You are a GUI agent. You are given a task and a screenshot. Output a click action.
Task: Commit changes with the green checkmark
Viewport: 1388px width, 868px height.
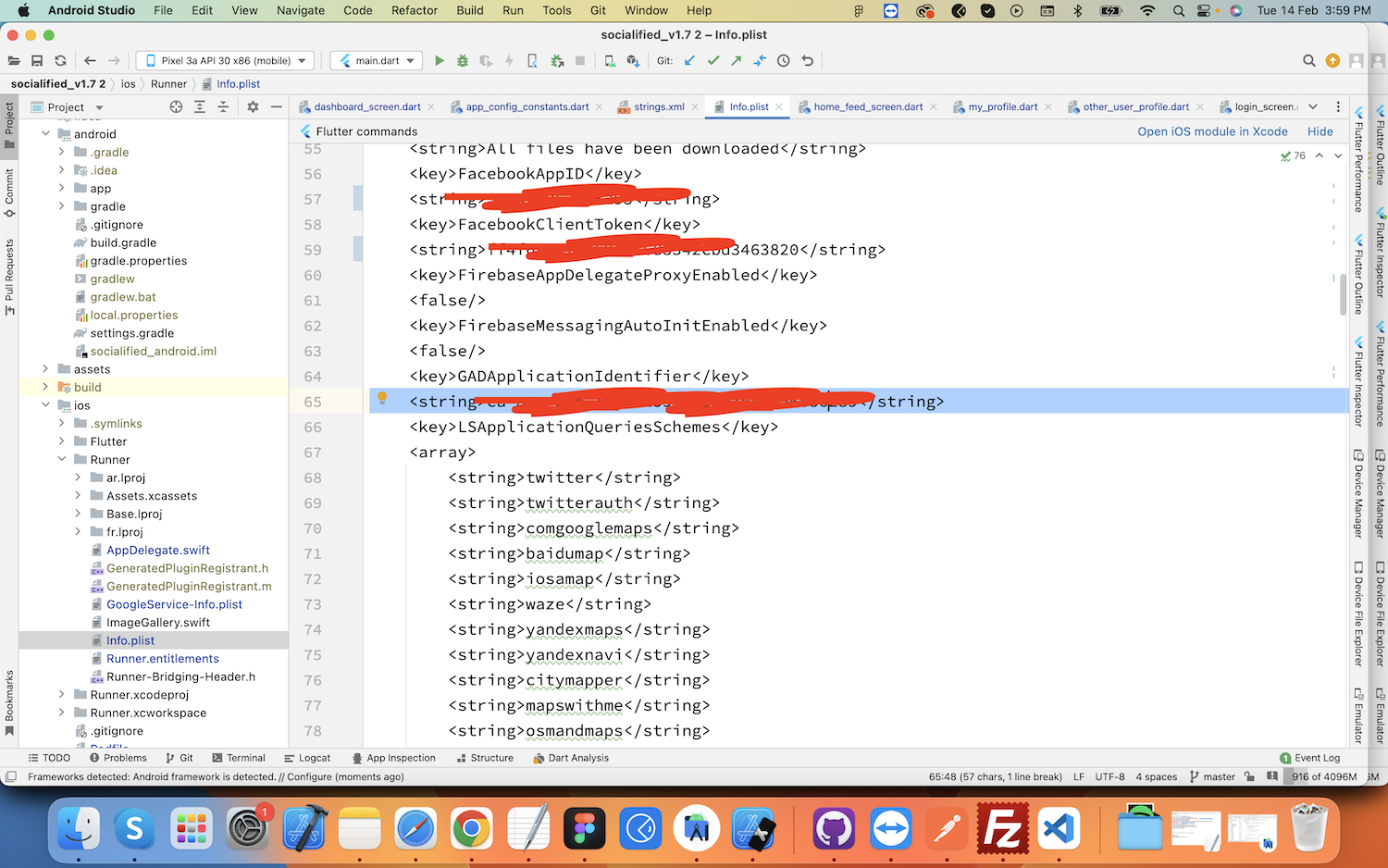click(713, 61)
